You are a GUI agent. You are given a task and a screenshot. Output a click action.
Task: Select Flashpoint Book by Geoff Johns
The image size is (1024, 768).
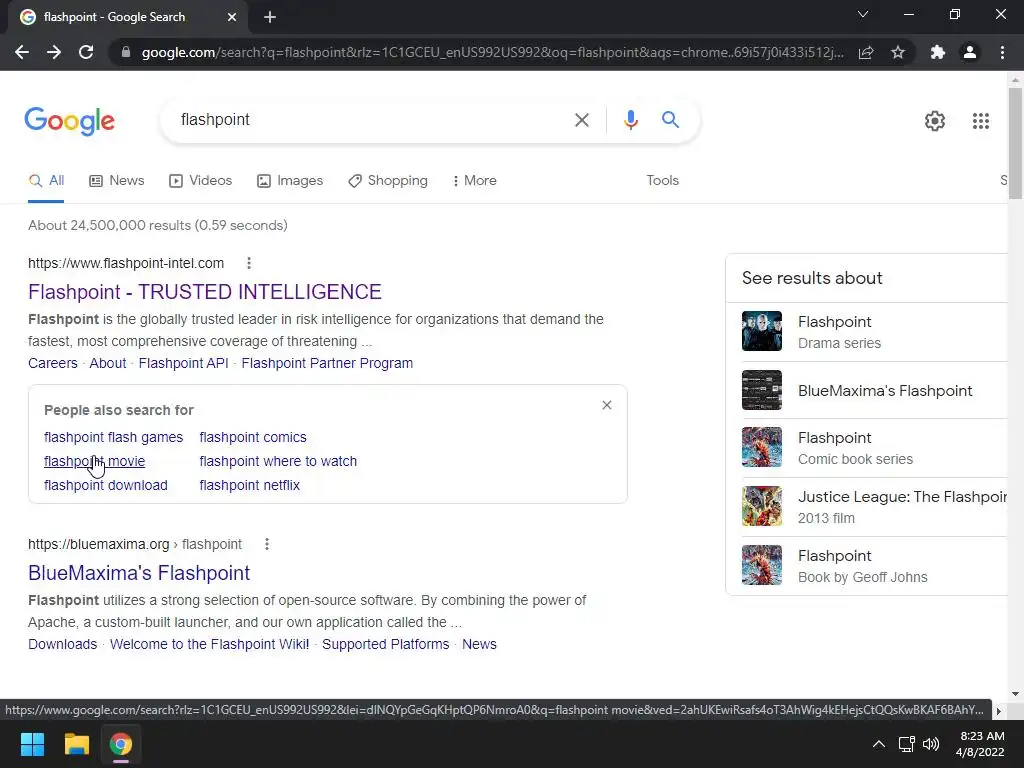874,565
